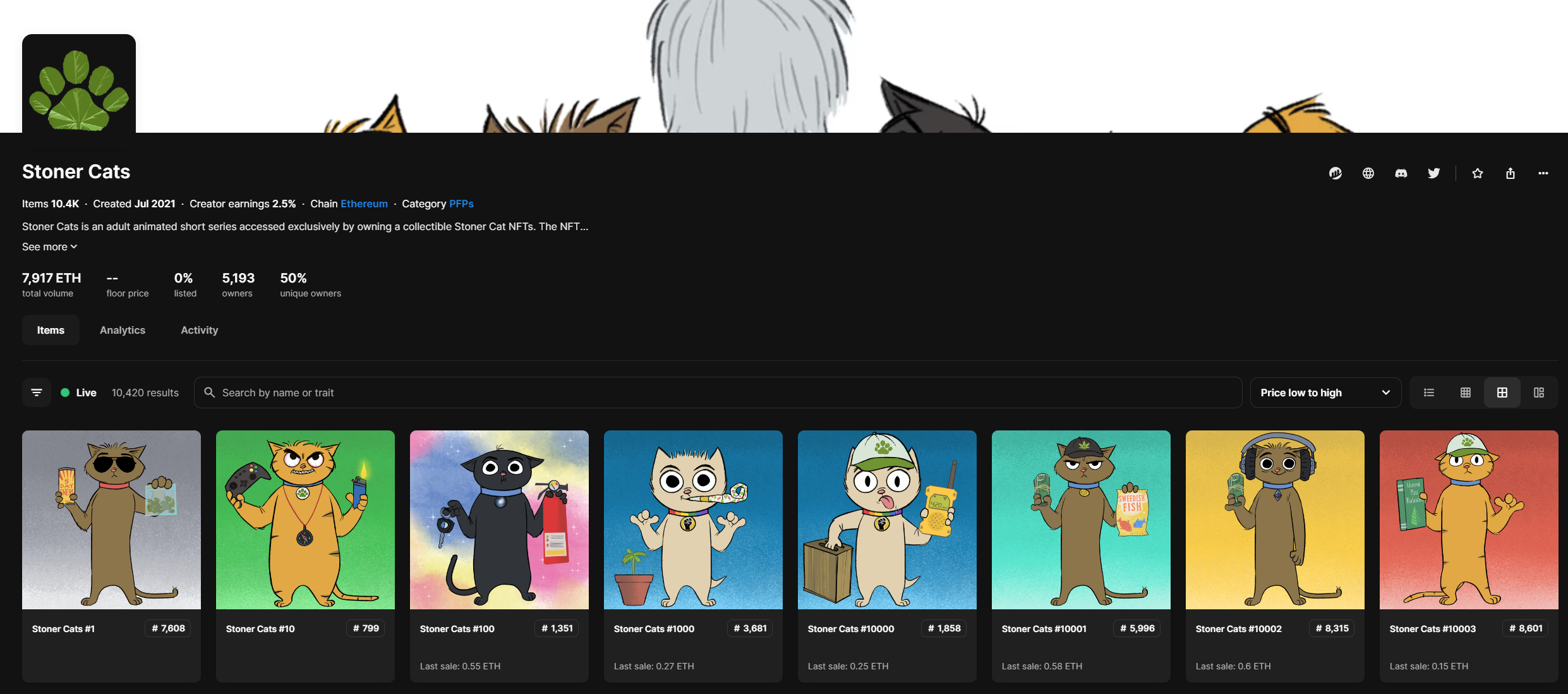Toggle the Live updates indicator
Viewport: 1568px width, 694px height.
tap(78, 393)
